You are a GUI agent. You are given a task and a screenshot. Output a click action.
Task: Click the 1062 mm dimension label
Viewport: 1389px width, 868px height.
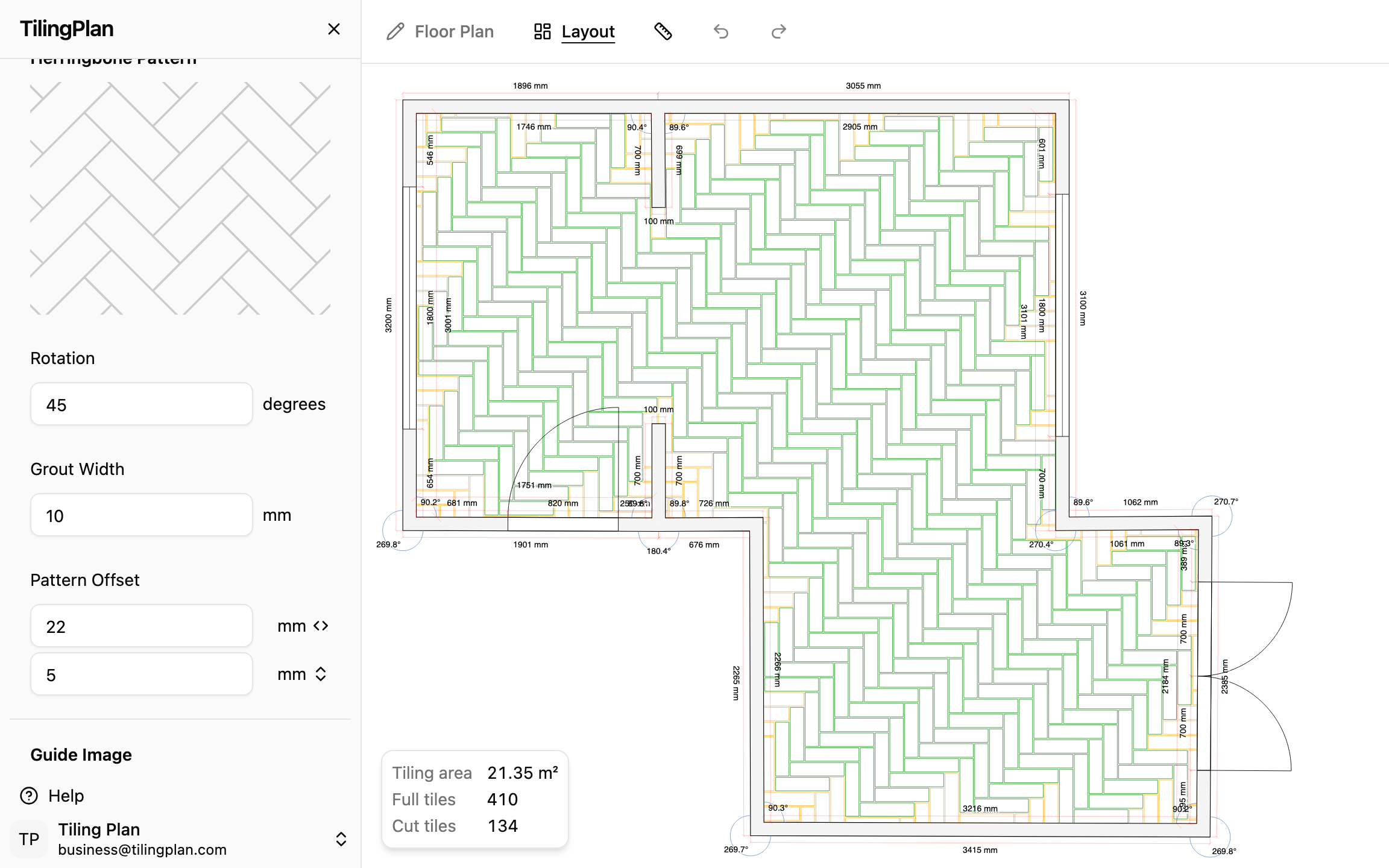point(1140,502)
